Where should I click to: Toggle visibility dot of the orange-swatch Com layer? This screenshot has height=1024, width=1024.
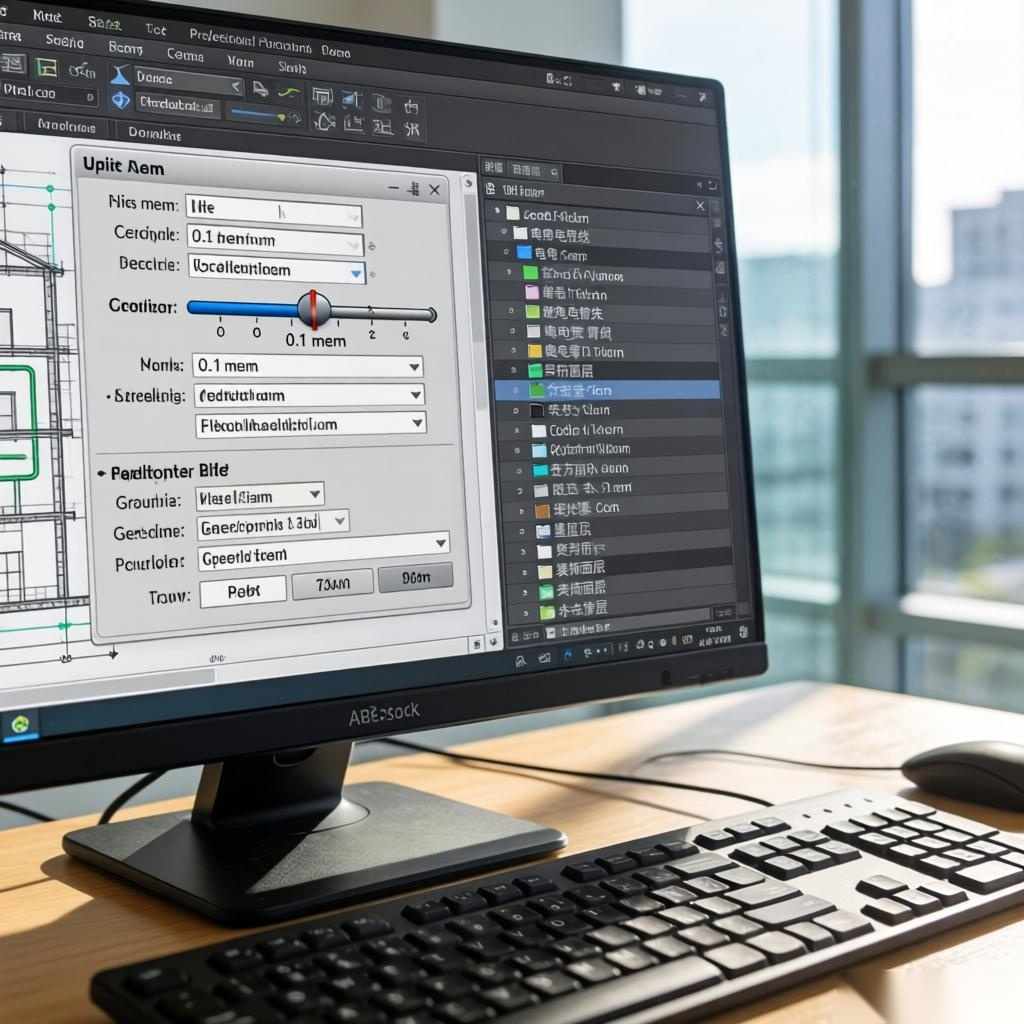(521, 511)
